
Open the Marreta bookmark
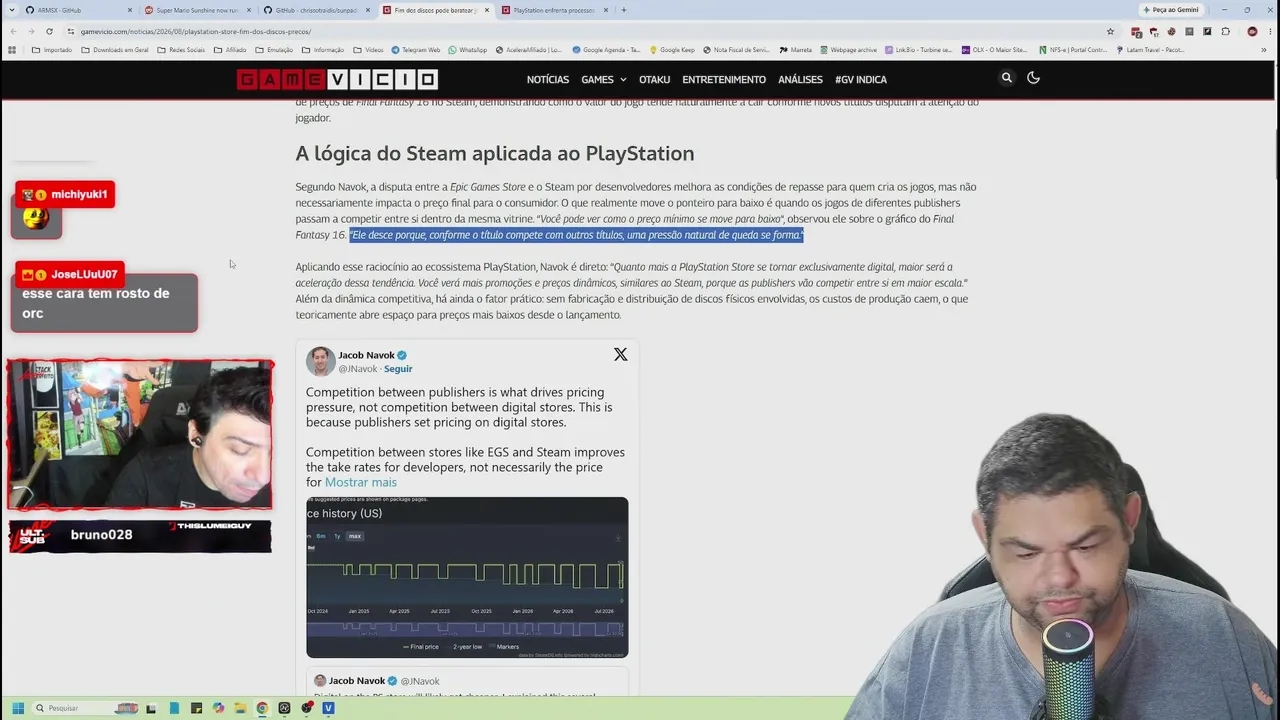[796, 49]
